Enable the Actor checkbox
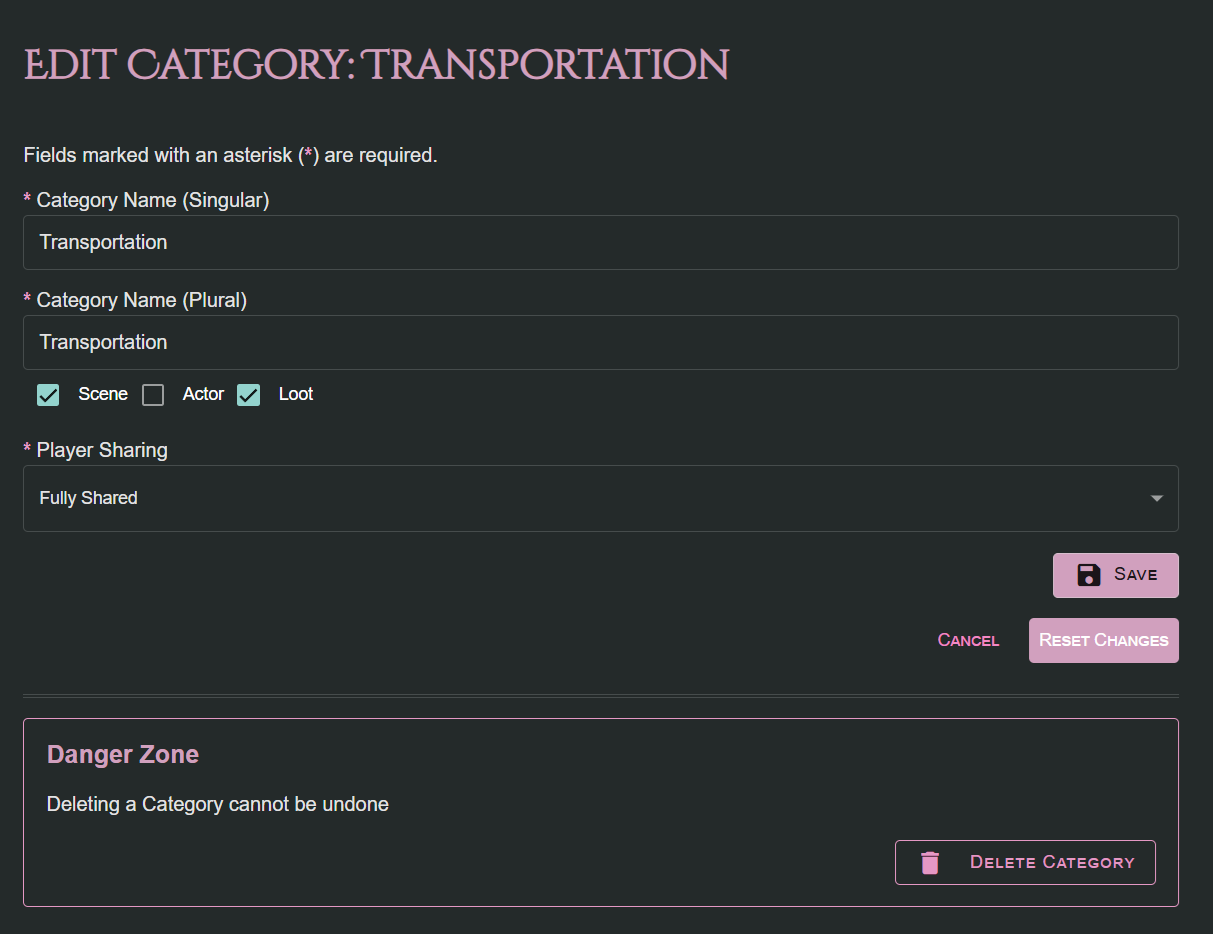Viewport: 1213px width, 934px height. tap(153, 395)
